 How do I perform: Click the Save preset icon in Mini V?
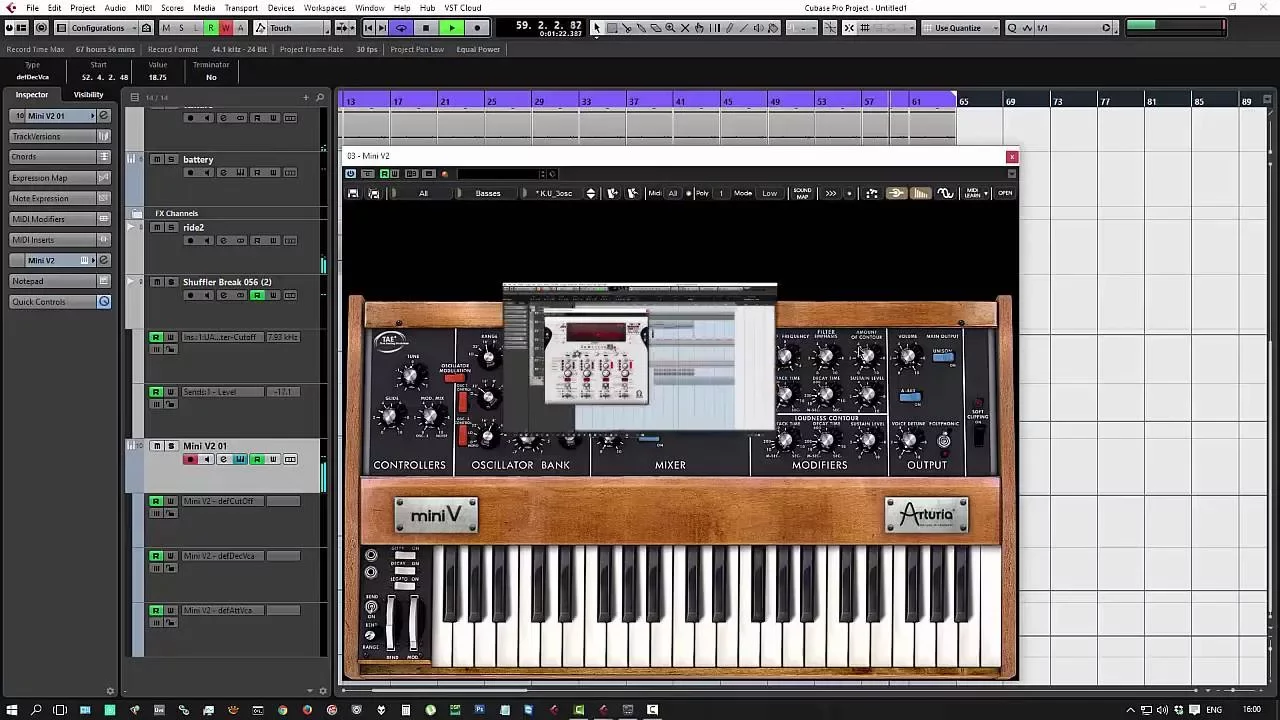(353, 193)
